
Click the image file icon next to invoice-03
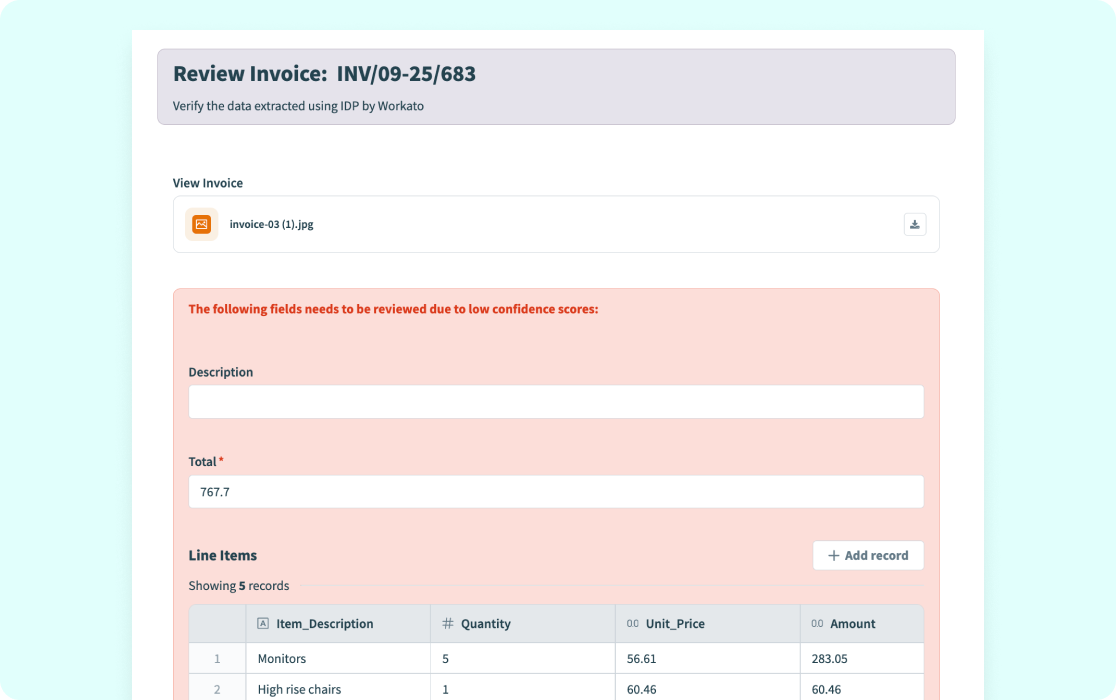pos(201,224)
